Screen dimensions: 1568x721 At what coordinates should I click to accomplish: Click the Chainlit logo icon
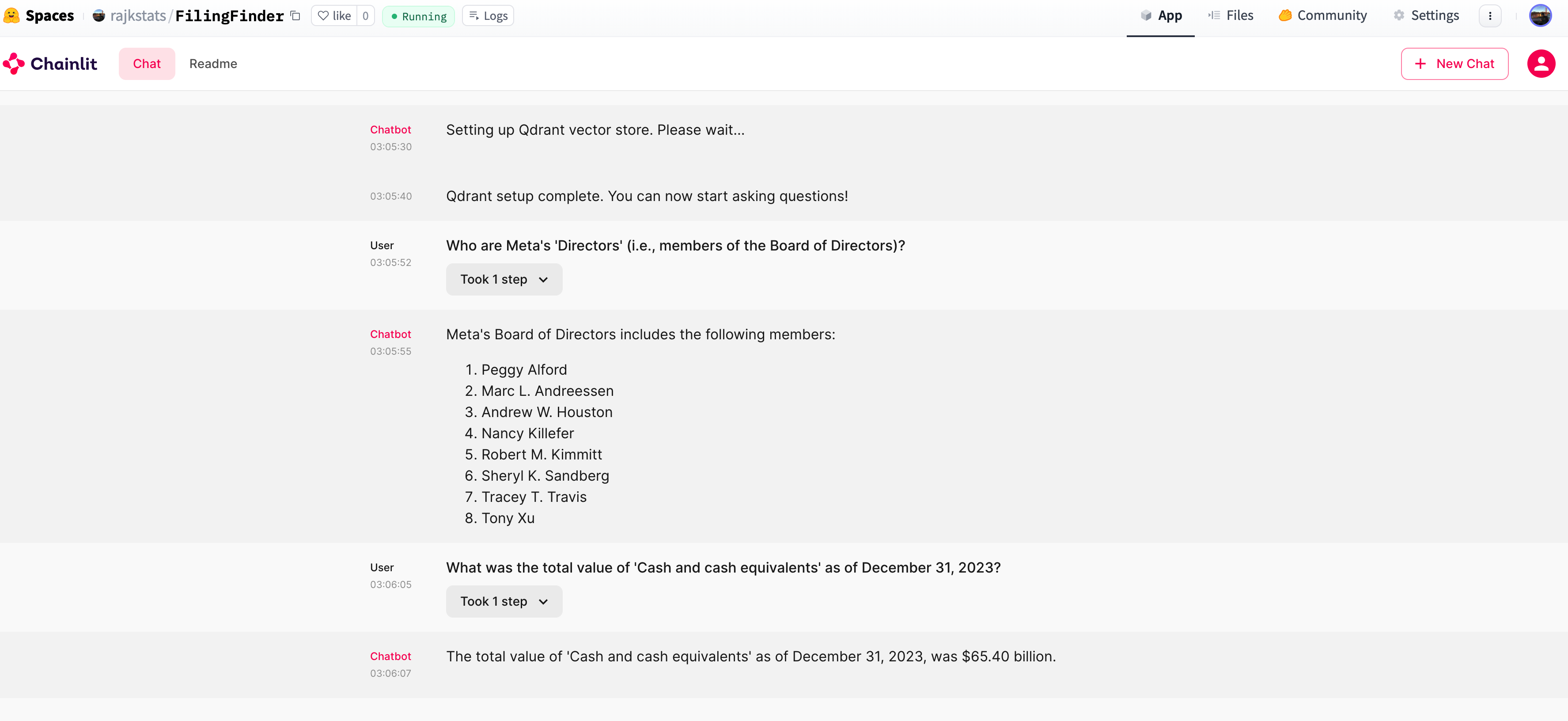pos(13,63)
